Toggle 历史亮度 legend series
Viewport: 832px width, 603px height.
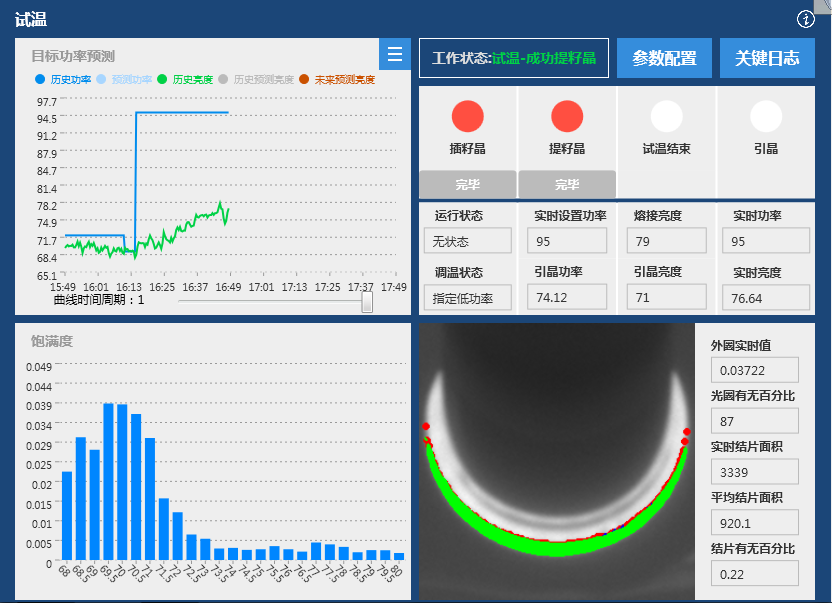(185, 79)
